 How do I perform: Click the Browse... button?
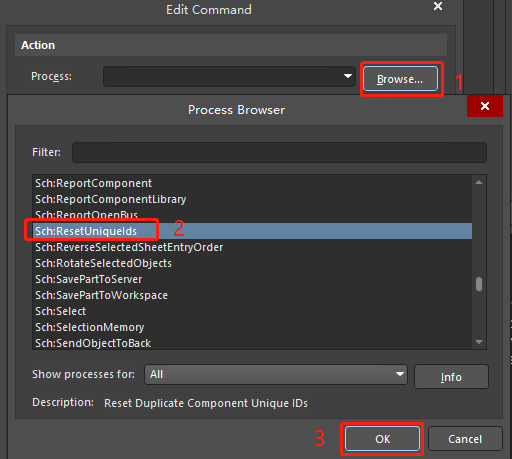pos(400,79)
